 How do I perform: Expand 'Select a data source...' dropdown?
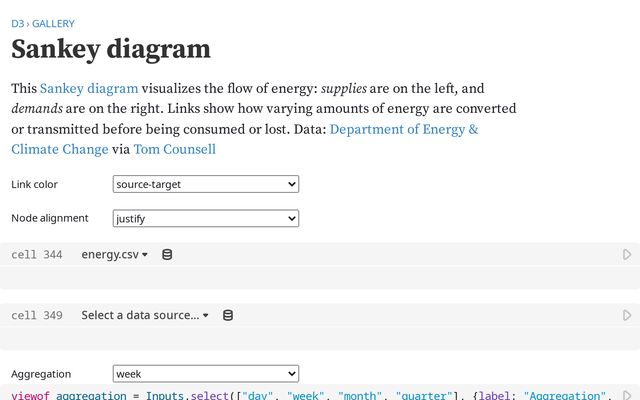pos(145,315)
